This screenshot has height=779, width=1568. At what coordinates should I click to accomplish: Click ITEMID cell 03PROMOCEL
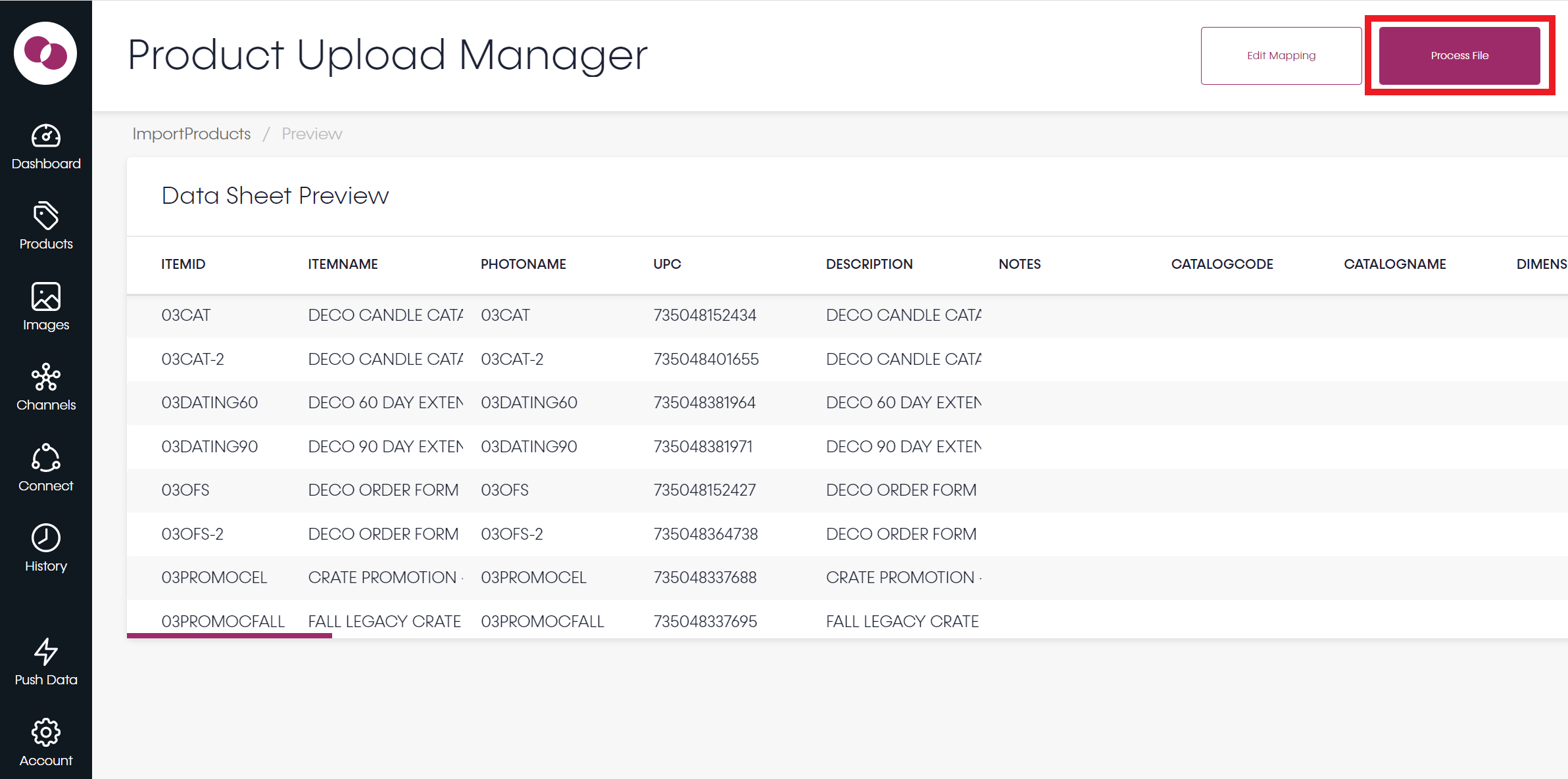coord(214,578)
